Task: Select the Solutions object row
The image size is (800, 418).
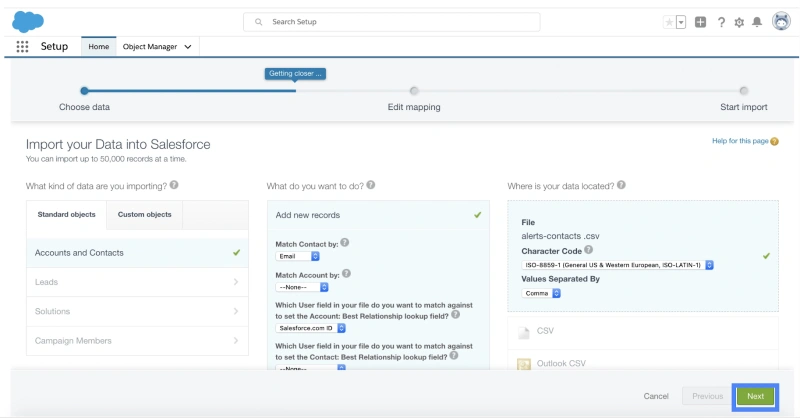Action: click(x=137, y=311)
